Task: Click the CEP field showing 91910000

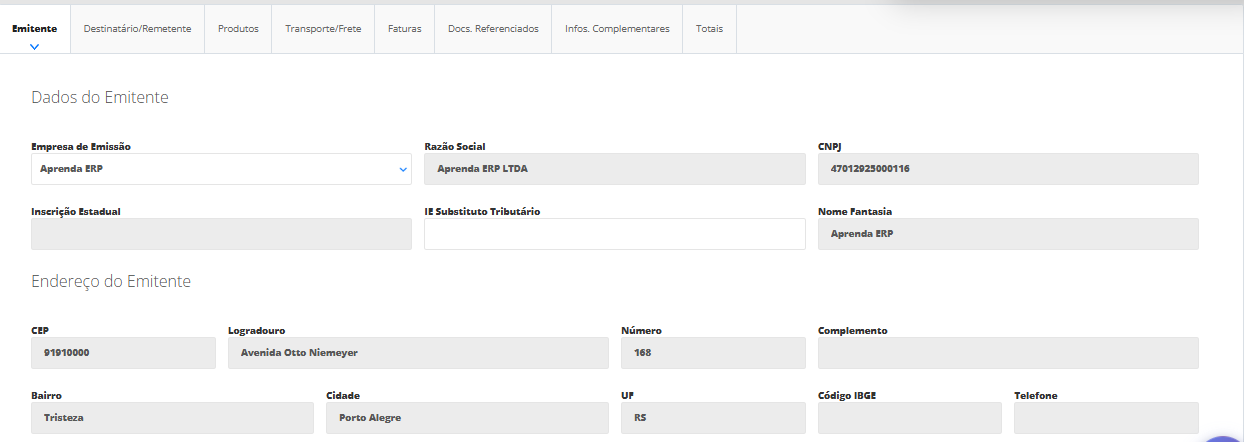Action: (x=123, y=353)
